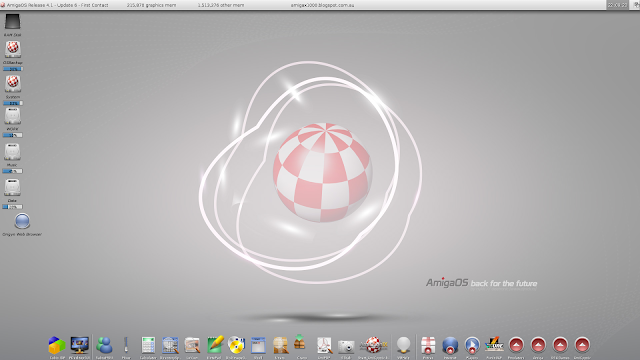Screen dimensions: 640x360
Task: Launch Cubic IDE colored cubes dock icon
Action: pos(57,345)
